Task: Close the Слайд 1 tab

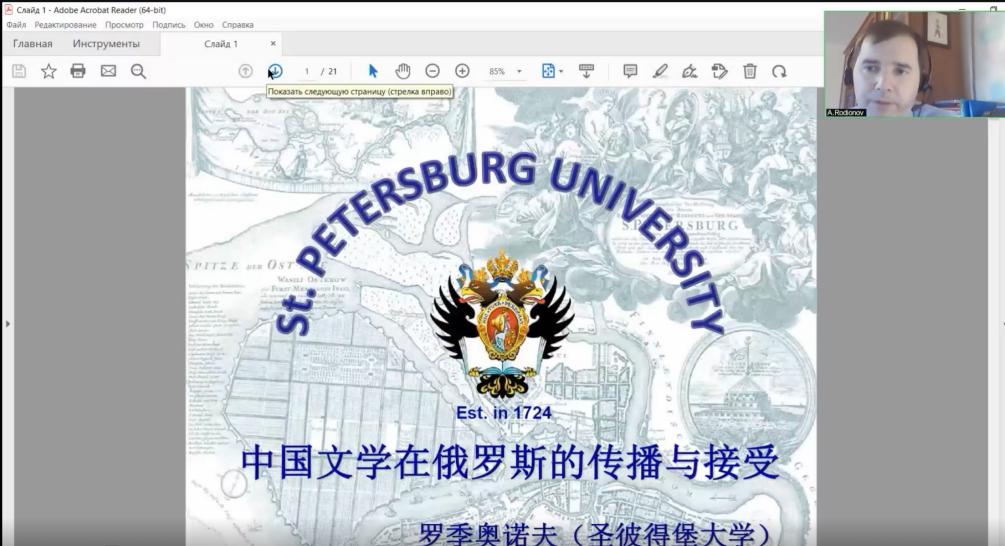Action: pyautogui.click(x=273, y=44)
